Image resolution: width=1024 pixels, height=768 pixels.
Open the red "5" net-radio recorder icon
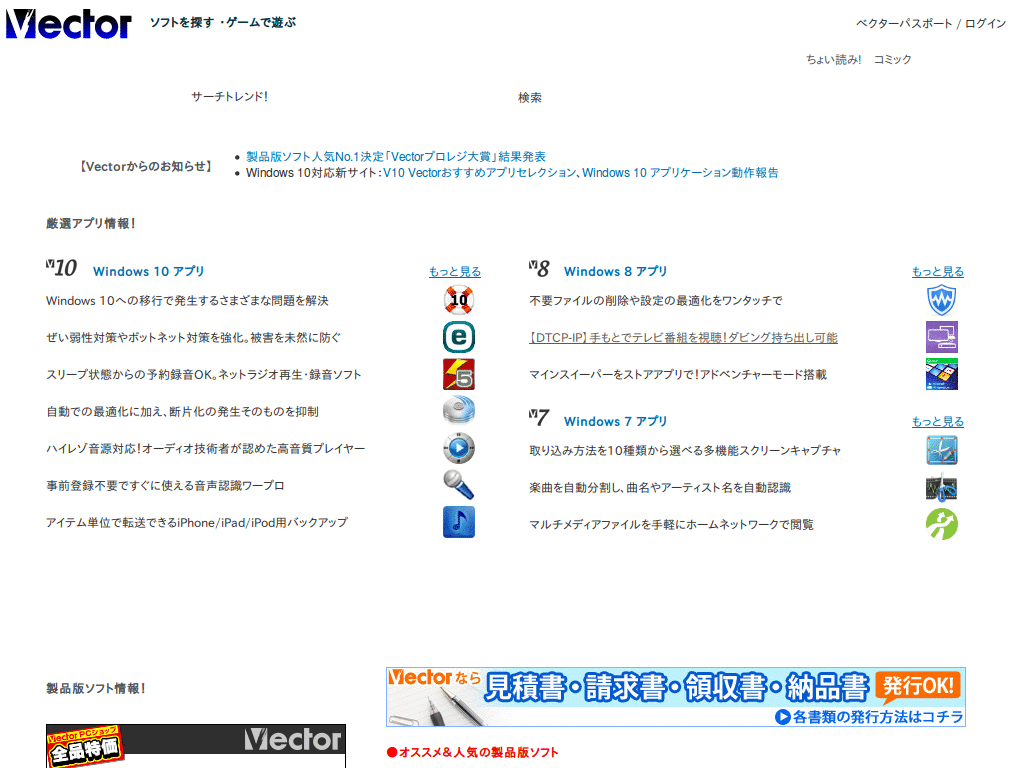[x=458, y=374]
